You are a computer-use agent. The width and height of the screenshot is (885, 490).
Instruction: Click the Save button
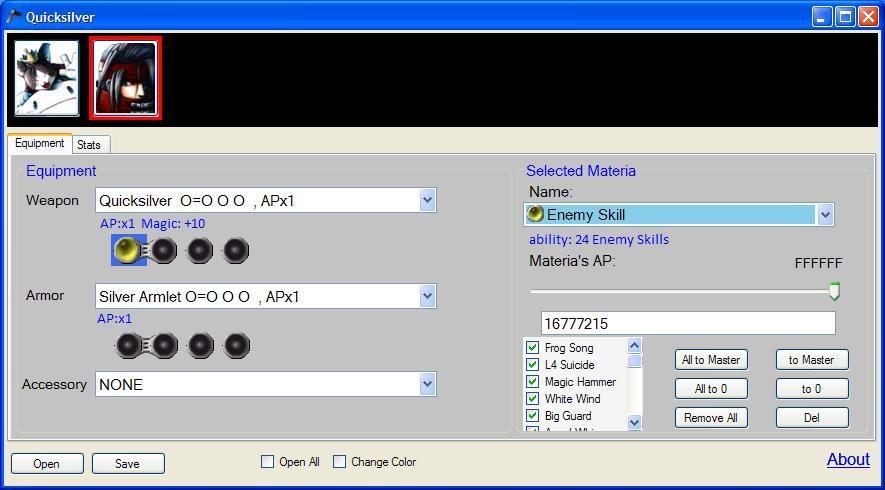pos(128,463)
